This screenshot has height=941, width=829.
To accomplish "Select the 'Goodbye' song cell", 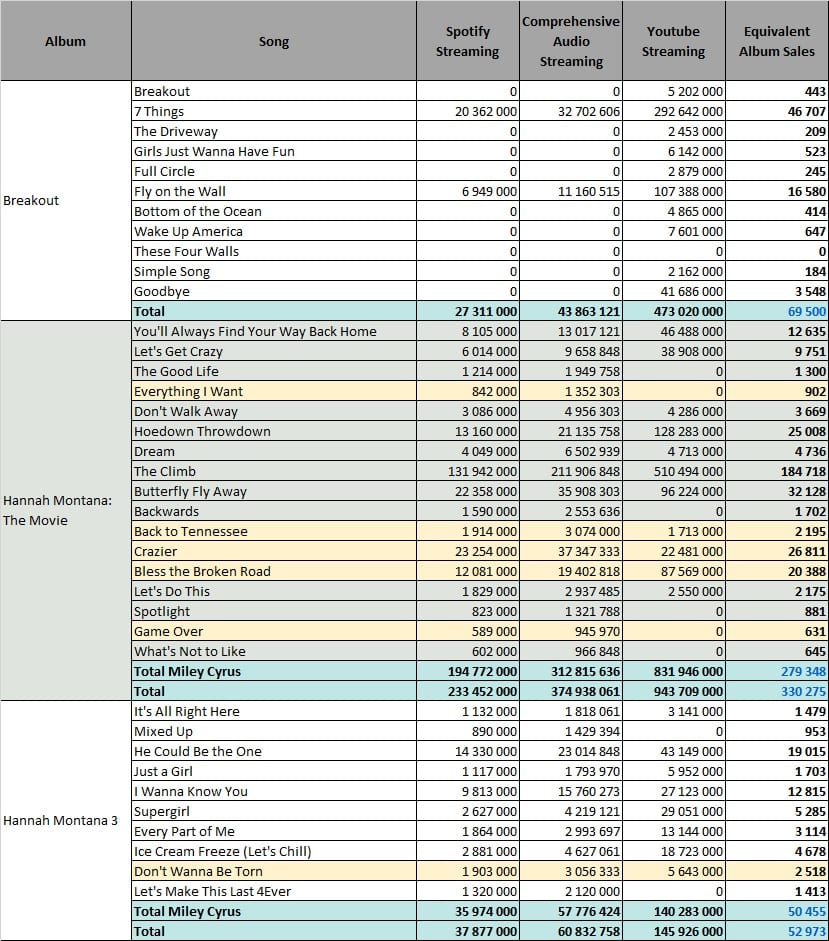I will [274, 291].
